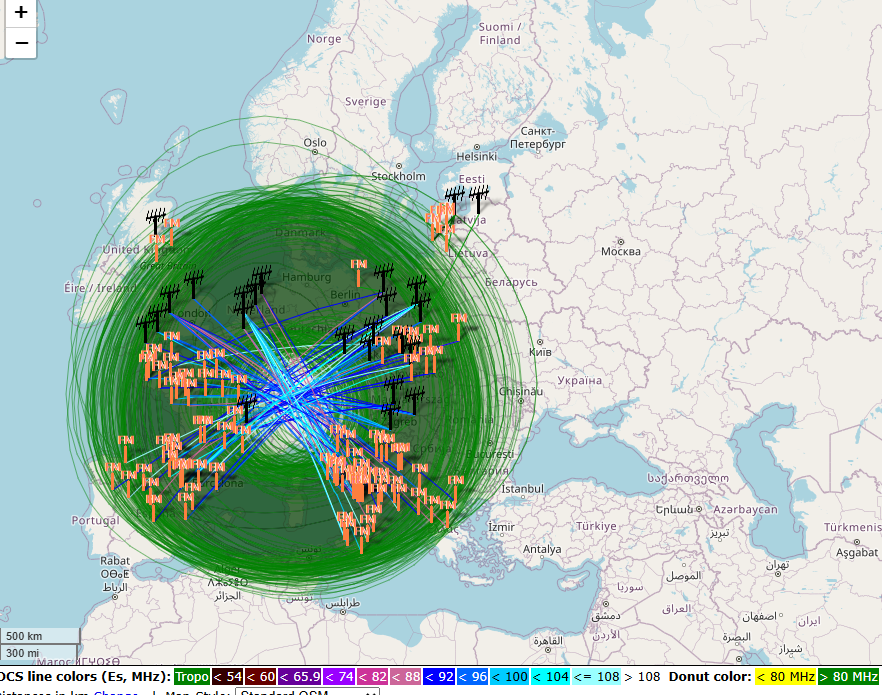The width and height of the screenshot is (882, 695).
Task: Click yellow '< 80 MHz' donut color swatch
Action: (785, 676)
